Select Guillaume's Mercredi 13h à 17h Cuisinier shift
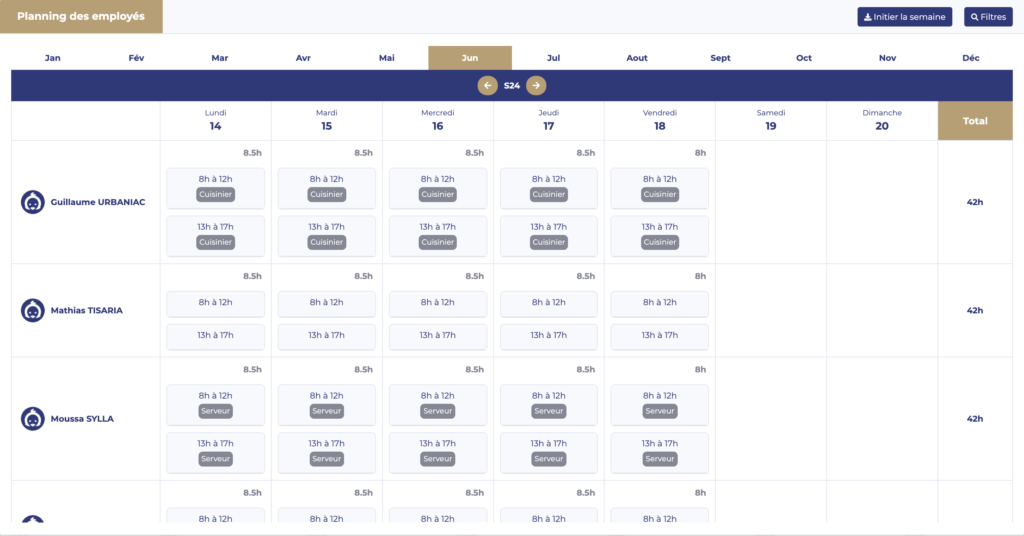Image resolution: width=1024 pixels, height=536 pixels. point(438,234)
